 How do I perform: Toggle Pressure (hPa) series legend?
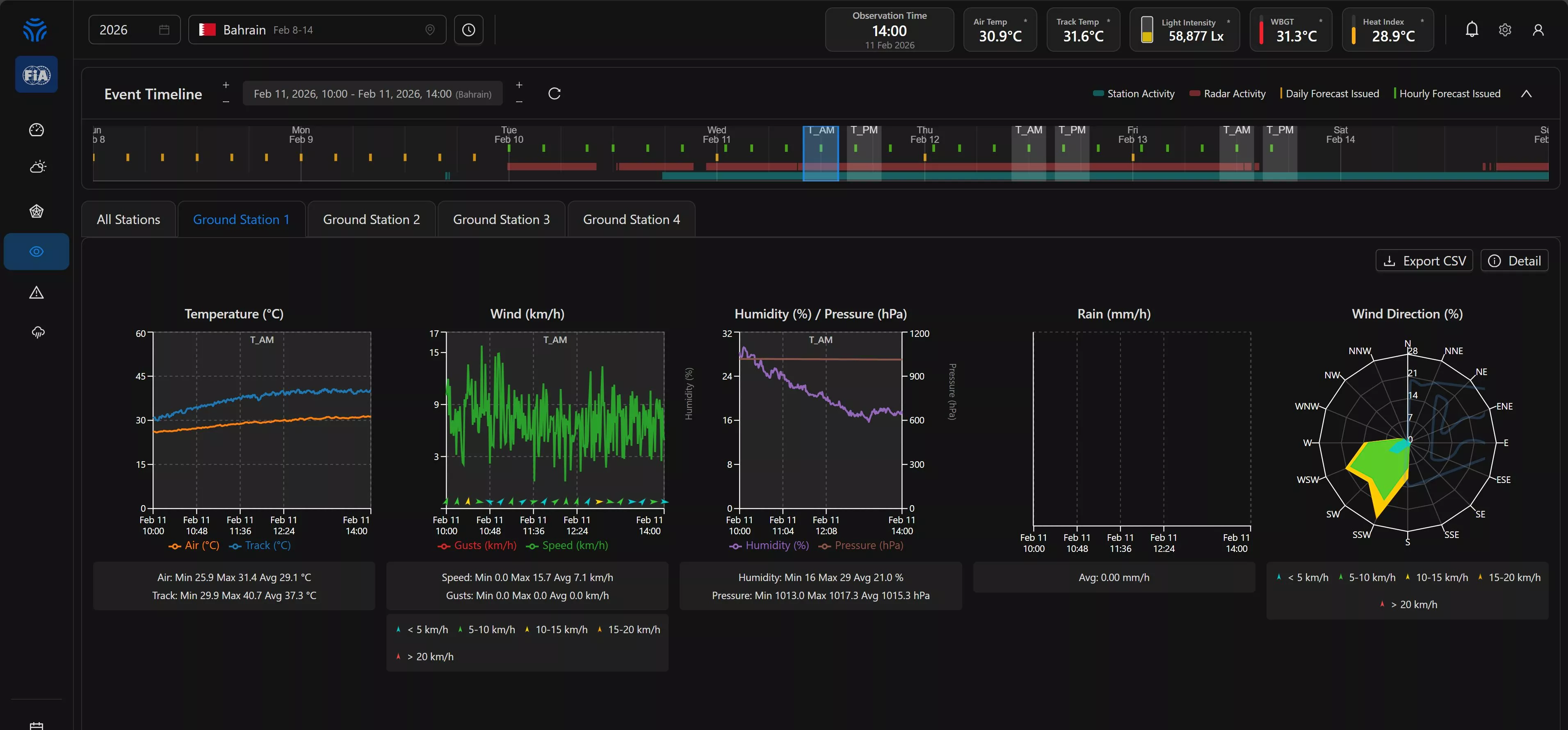[860, 545]
